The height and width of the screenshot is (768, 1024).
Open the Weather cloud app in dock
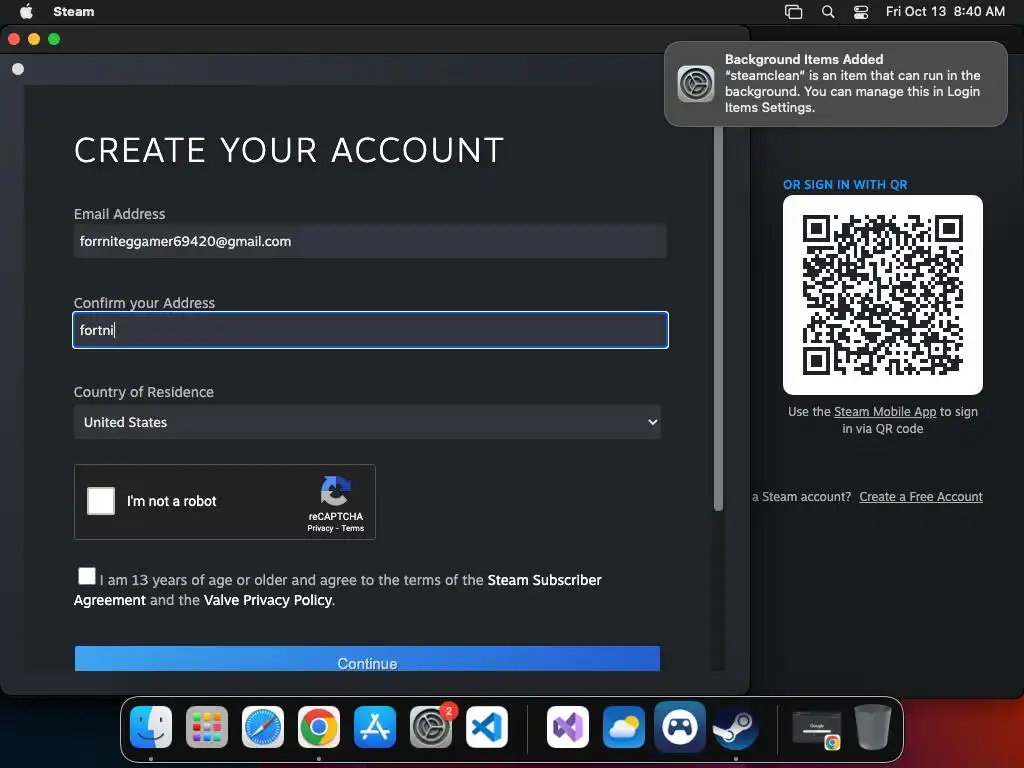624,727
